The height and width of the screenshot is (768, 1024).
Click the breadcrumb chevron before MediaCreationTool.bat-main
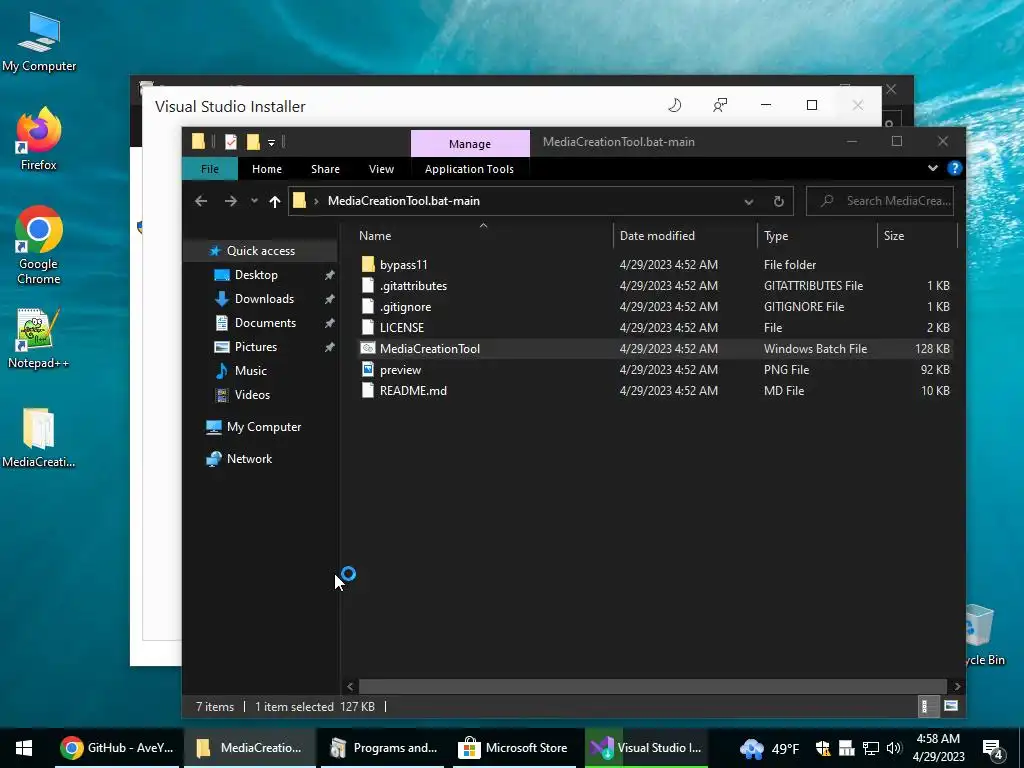pos(316,201)
